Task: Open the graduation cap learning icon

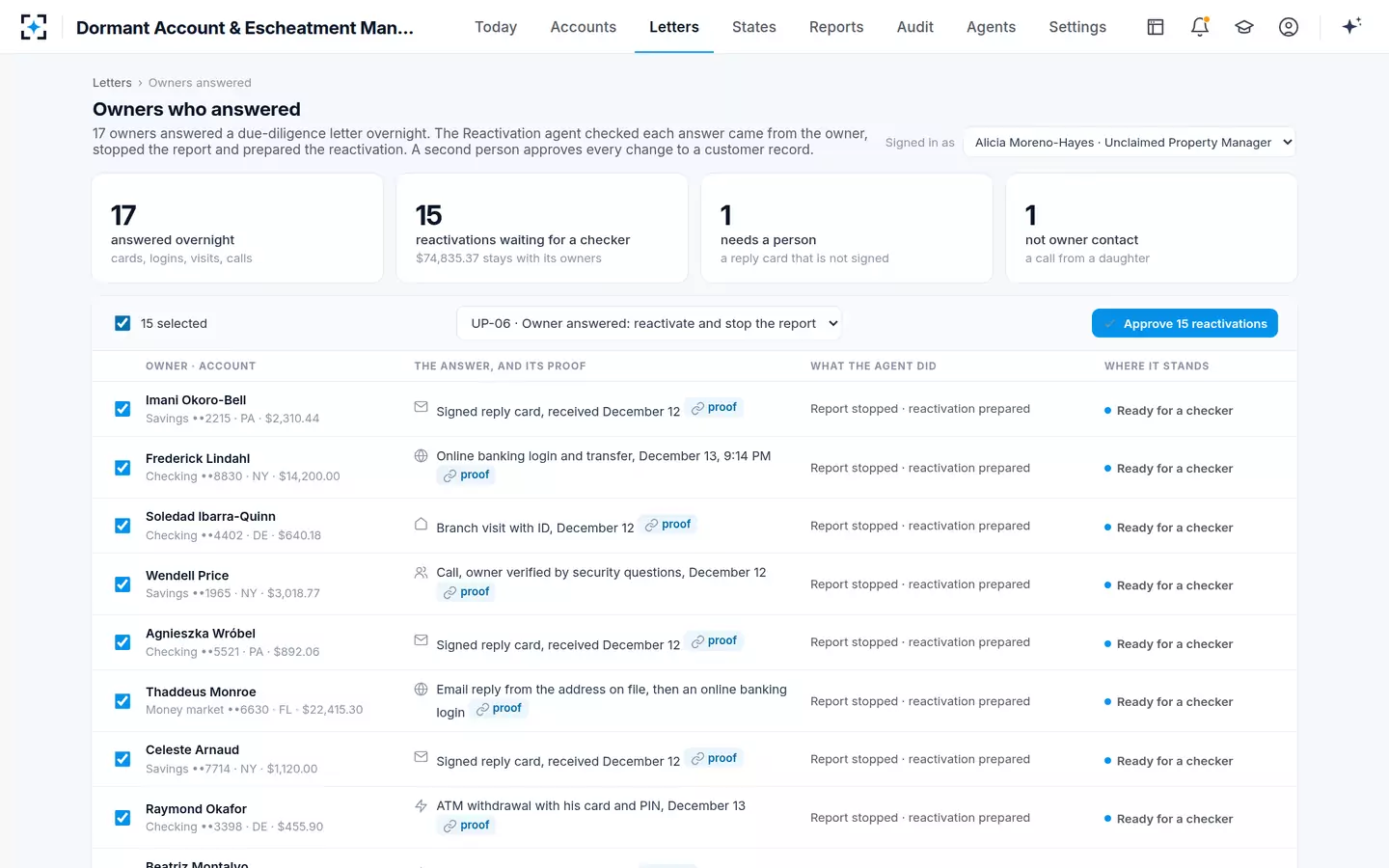Action: point(1244,27)
